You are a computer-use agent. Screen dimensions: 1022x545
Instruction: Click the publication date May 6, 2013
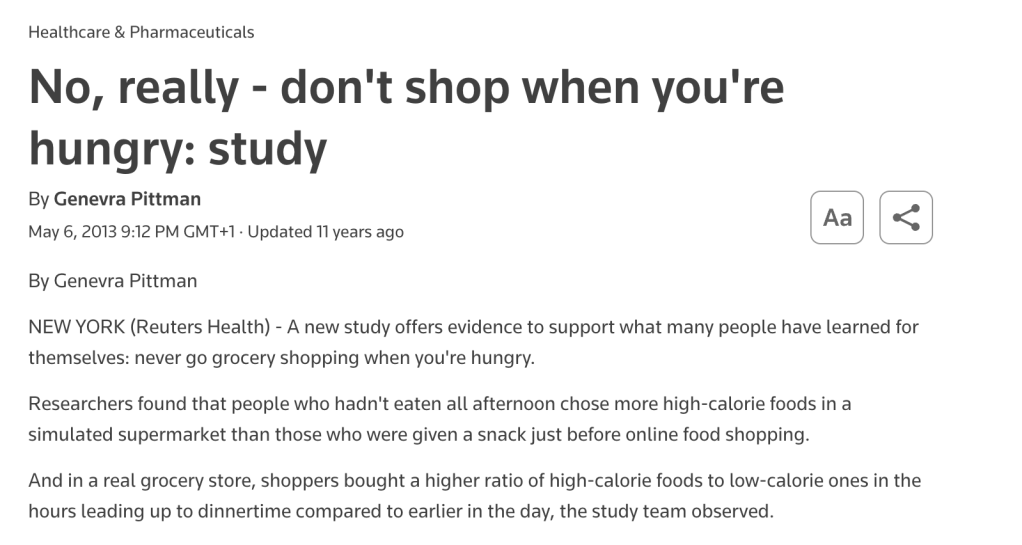[x=71, y=231]
